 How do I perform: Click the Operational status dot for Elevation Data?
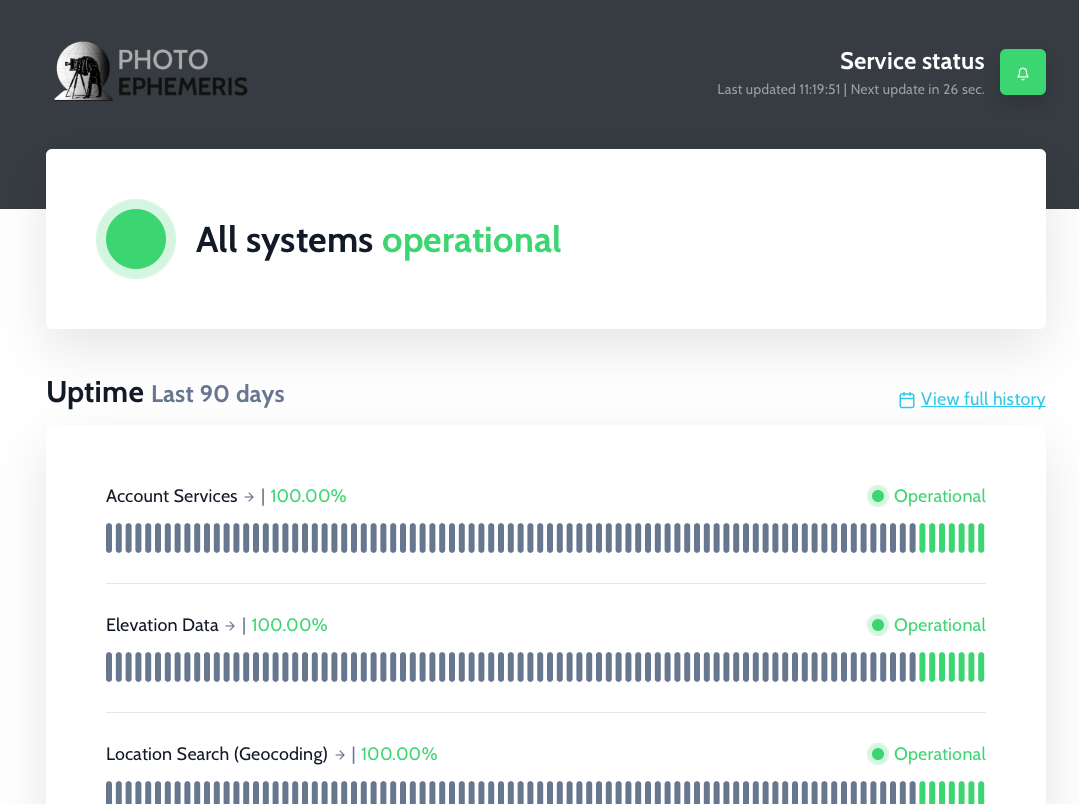click(877, 624)
